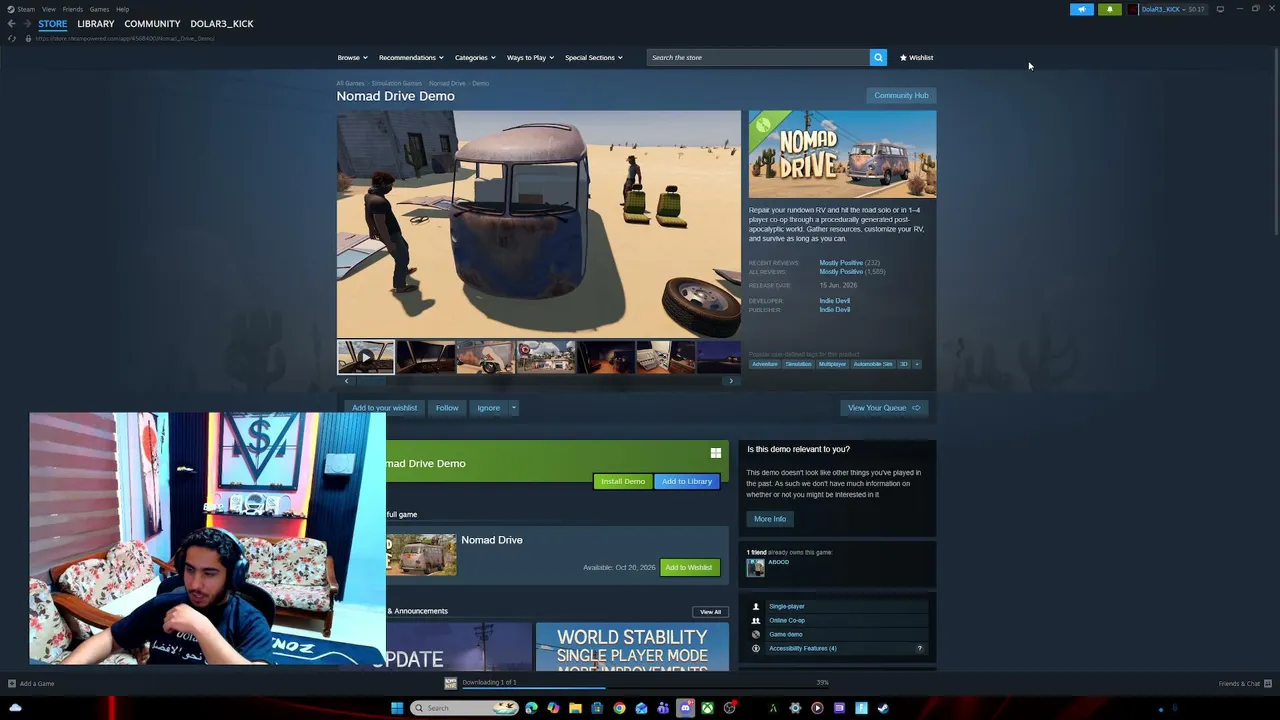Open the downloads manager icon

point(451,683)
